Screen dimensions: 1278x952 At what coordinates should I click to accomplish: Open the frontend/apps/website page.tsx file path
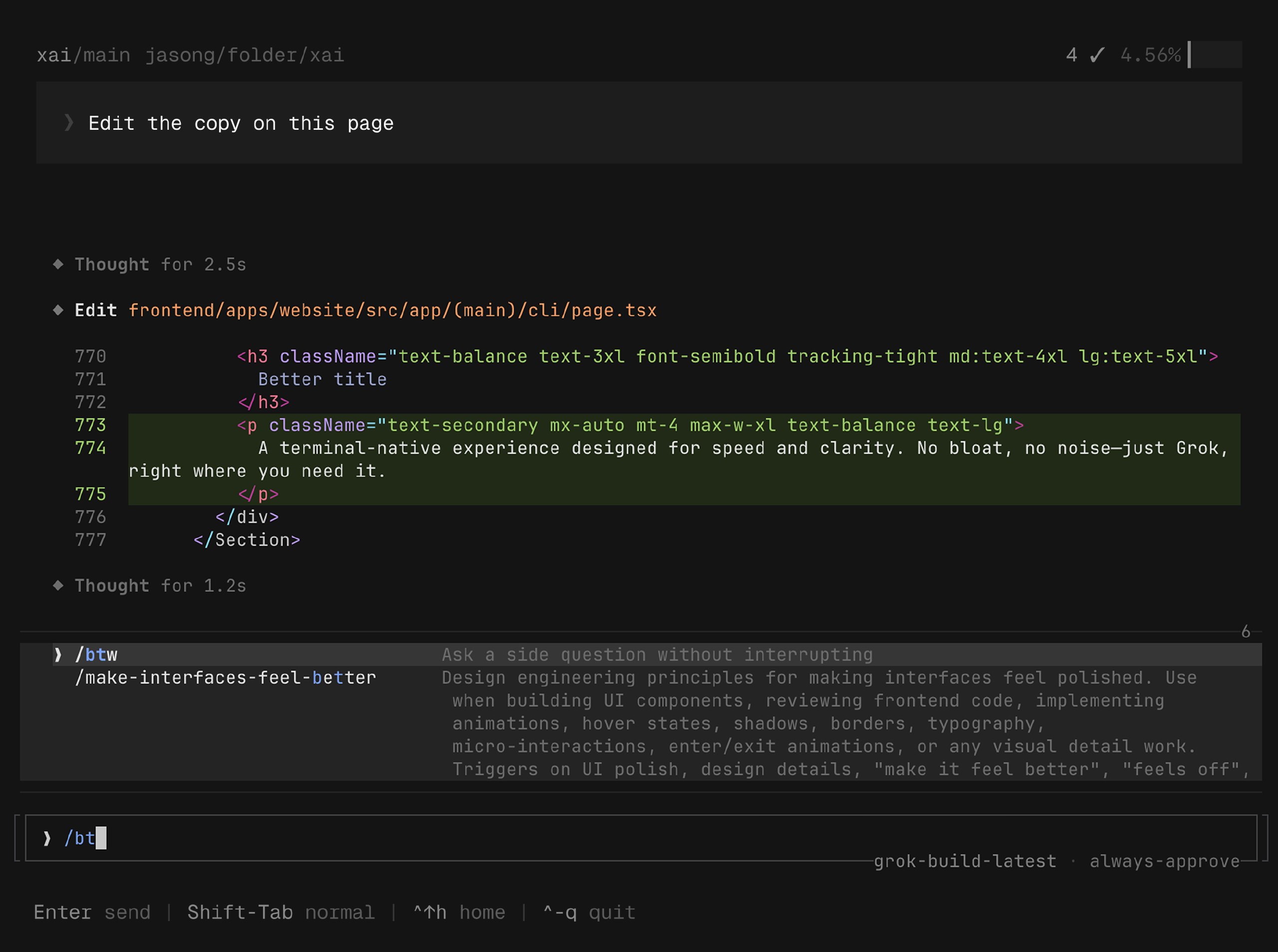tap(392, 311)
